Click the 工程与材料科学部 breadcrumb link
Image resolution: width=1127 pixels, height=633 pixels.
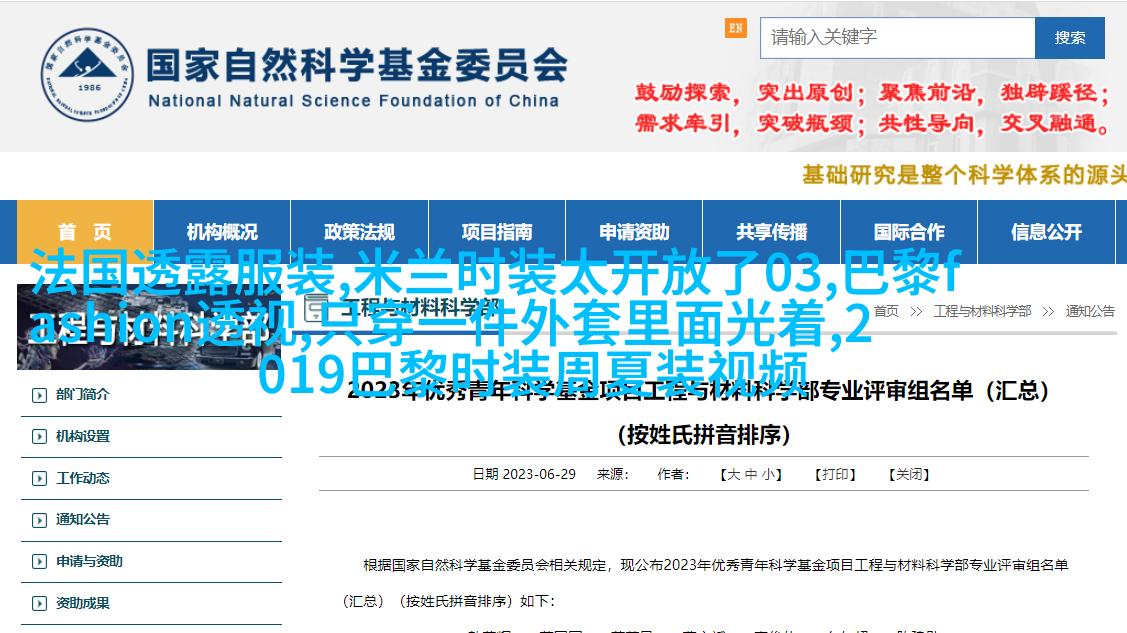pos(983,311)
